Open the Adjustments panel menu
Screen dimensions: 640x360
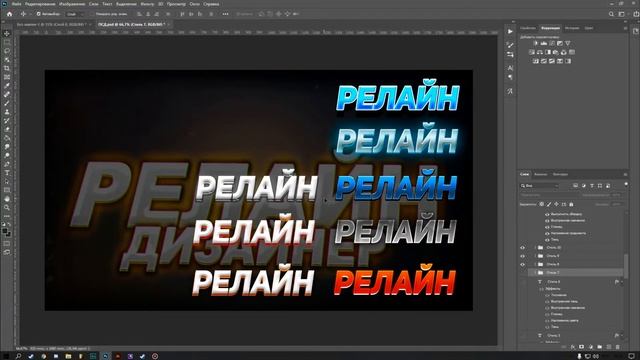tap(625, 28)
